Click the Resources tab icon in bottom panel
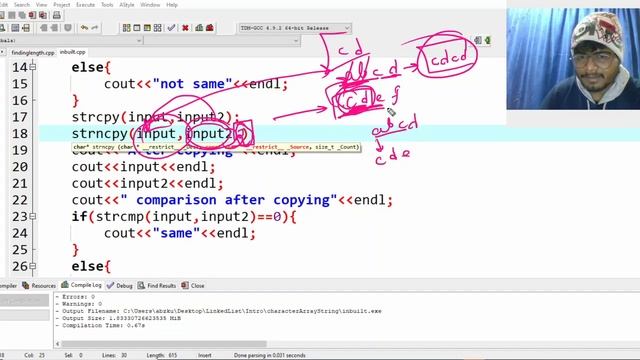This screenshot has height=360, width=640. pyautogui.click(x=26, y=285)
